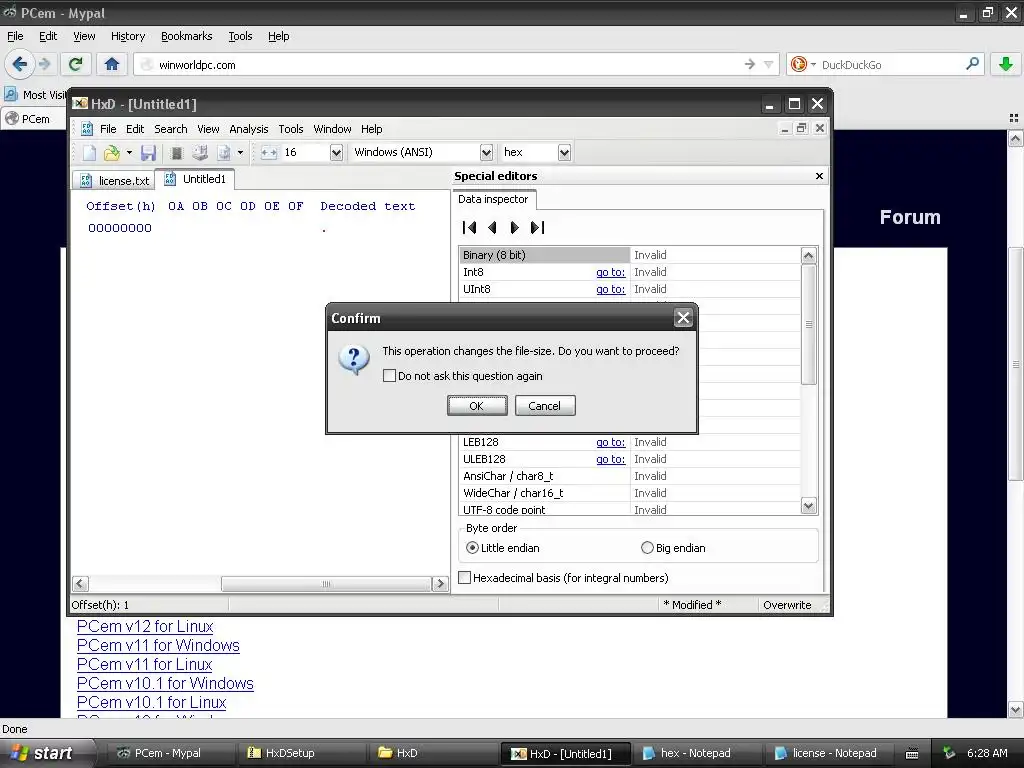Open search engine selector arrow in Mypal
The height and width of the screenshot is (768, 1024).
pos(814,65)
